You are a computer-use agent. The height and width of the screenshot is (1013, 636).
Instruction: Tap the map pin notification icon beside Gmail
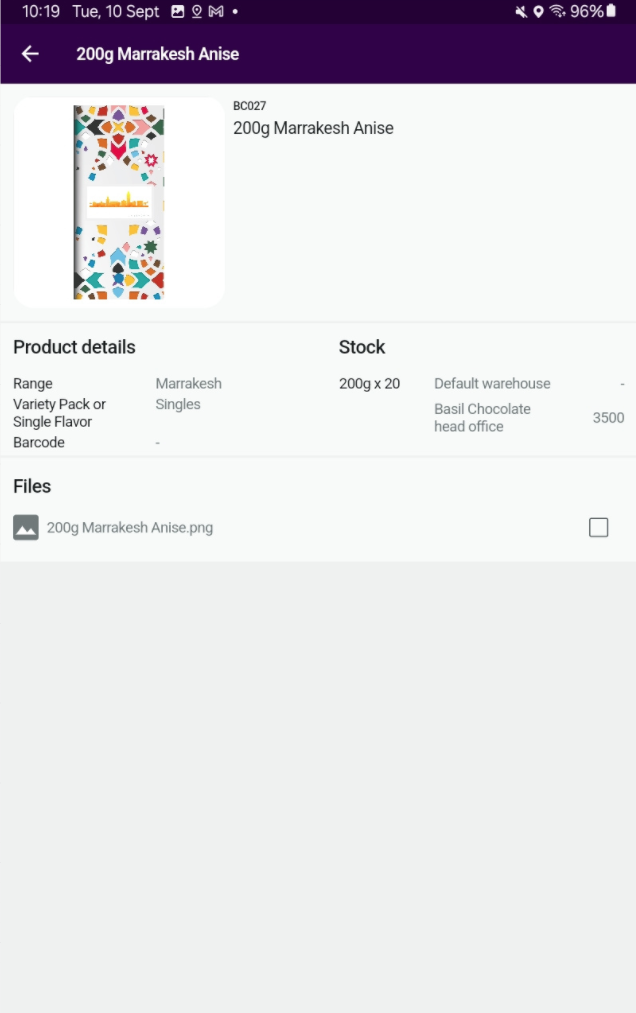point(197,12)
